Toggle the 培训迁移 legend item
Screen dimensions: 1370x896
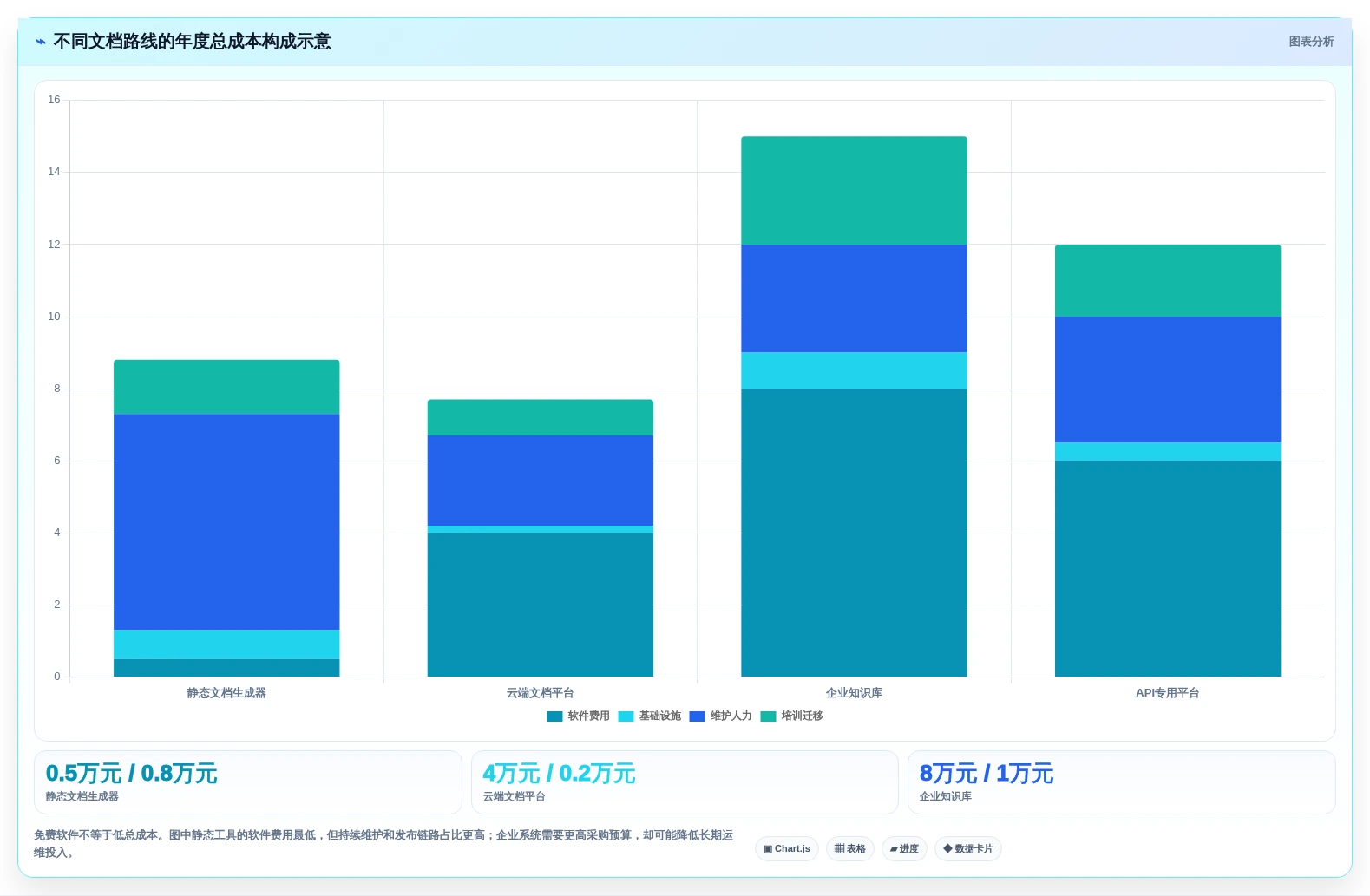pyautogui.click(x=791, y=716)
